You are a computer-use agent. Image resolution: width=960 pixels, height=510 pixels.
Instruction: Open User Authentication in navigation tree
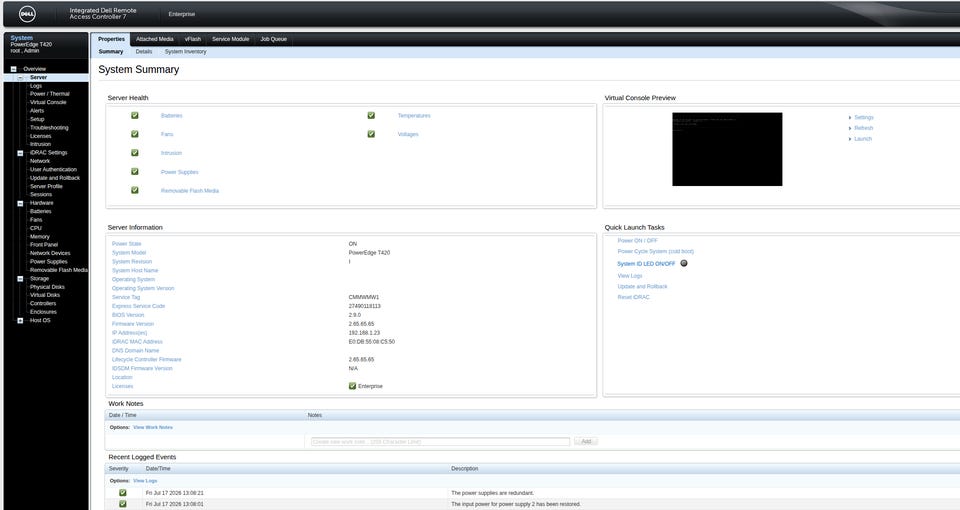[x=53, y=170]
